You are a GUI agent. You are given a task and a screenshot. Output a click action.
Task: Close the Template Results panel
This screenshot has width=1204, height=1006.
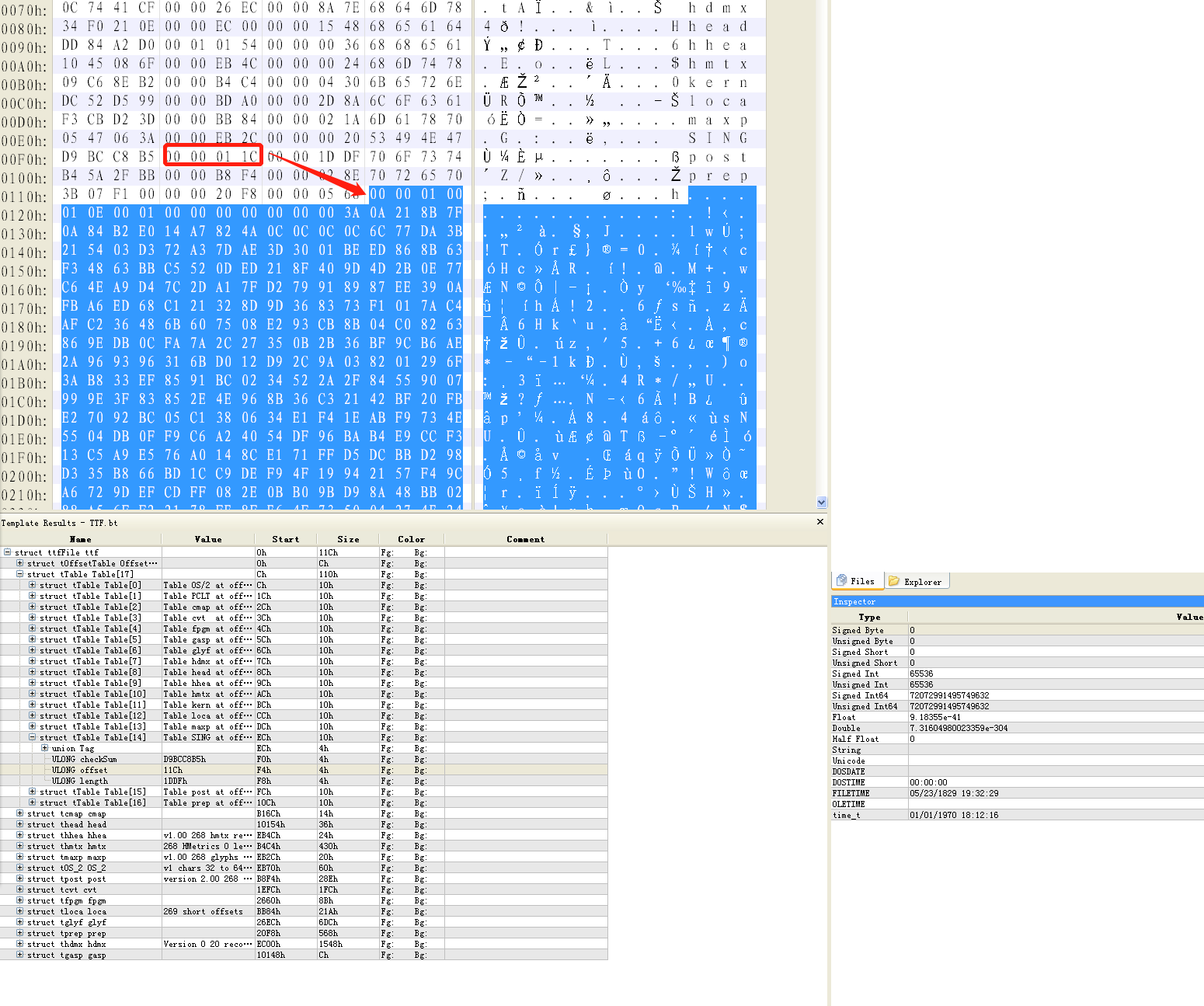pos(820,521)
